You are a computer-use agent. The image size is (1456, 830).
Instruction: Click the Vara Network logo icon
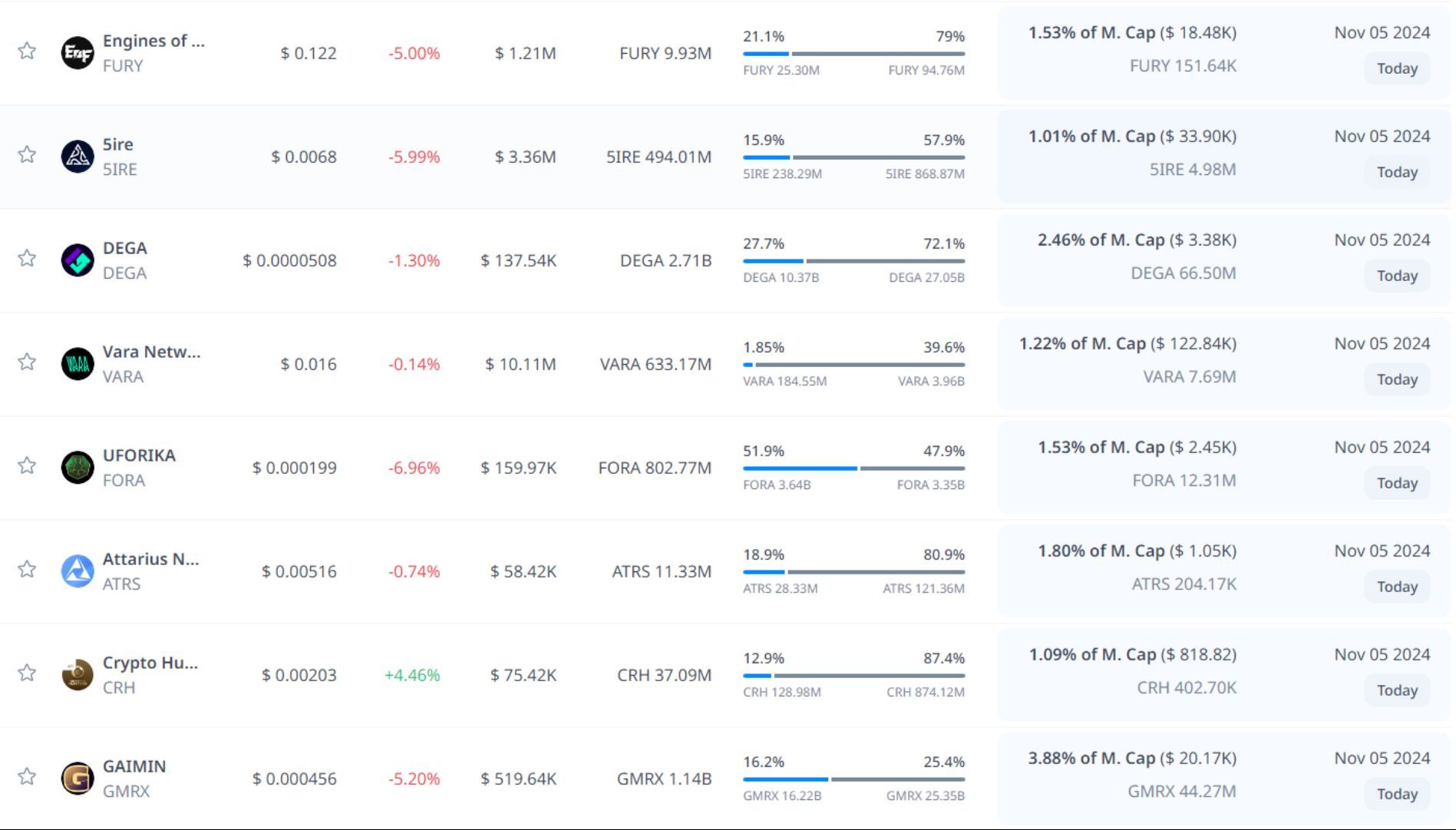coord(78,364)
